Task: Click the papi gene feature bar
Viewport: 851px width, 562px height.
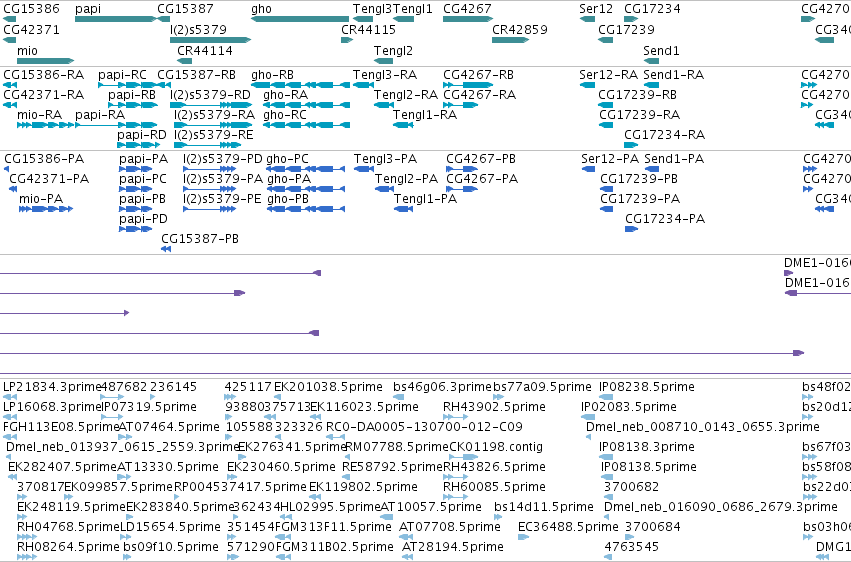Action: pyautogui.click(x=116, y=19)
